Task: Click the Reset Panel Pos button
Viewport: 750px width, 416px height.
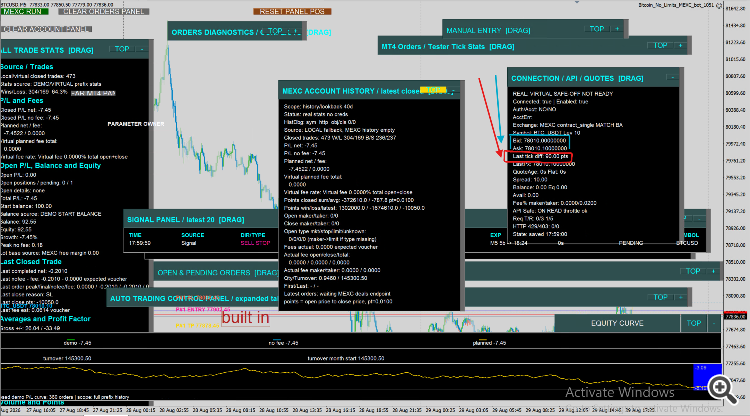Action: click(x=292, y=11)
